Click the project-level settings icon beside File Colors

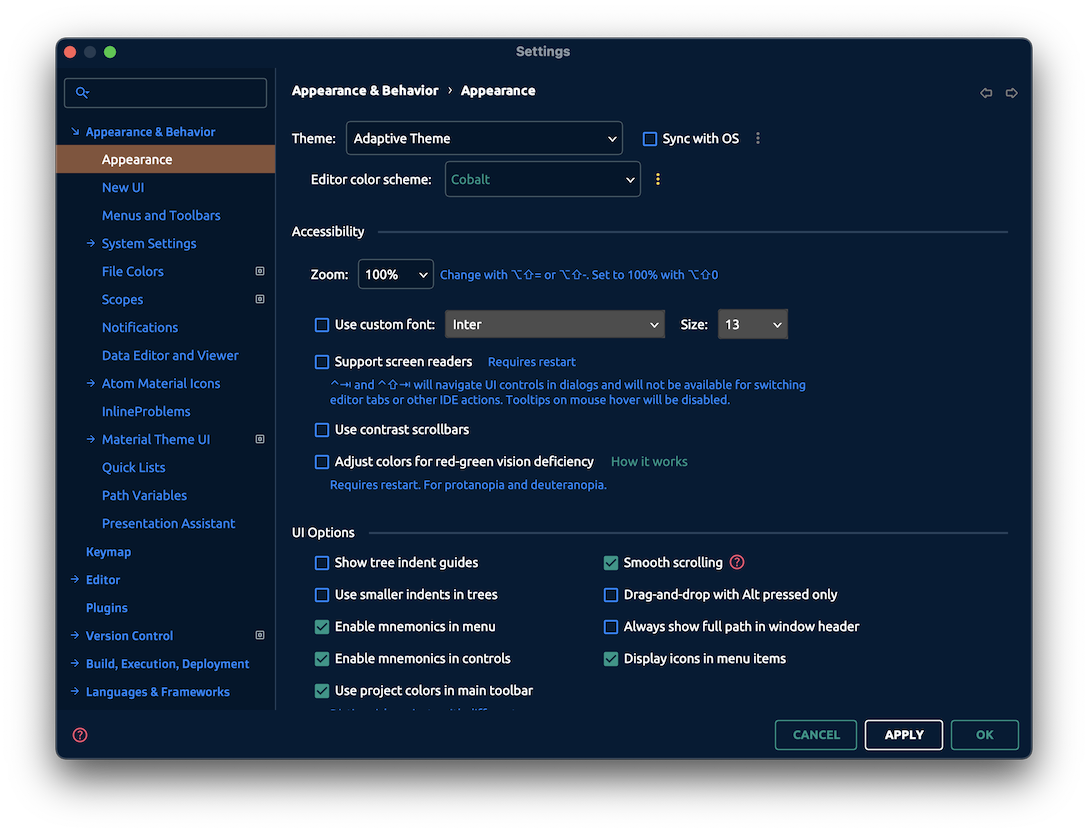259,271
